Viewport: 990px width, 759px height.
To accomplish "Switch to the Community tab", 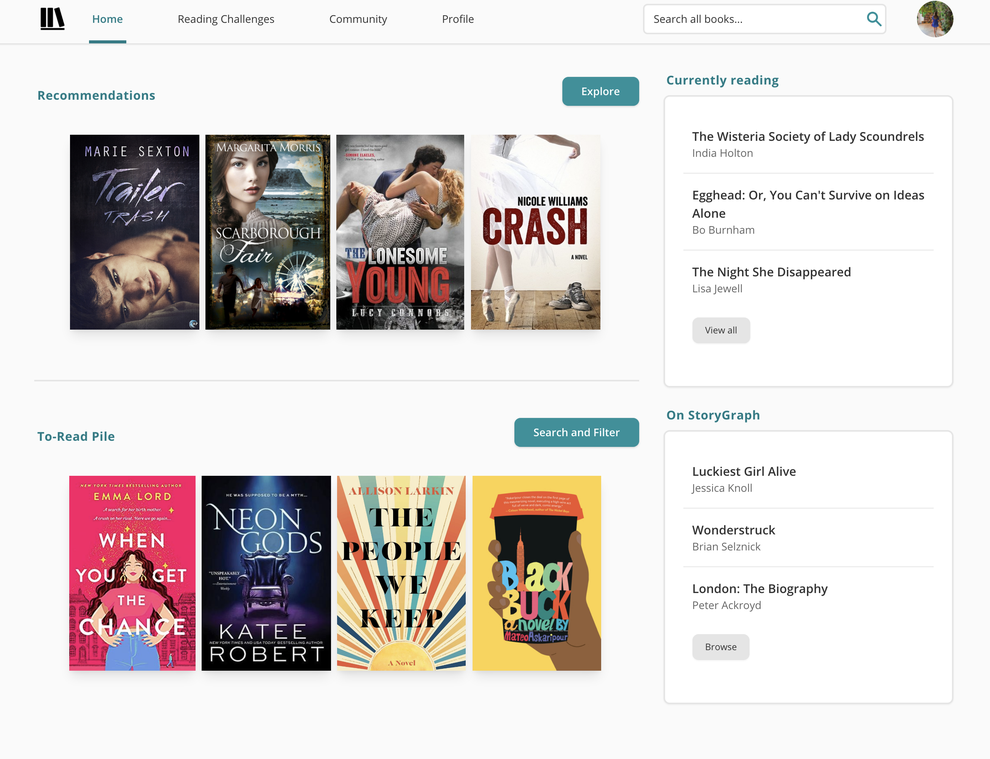I will click(358, 19).
